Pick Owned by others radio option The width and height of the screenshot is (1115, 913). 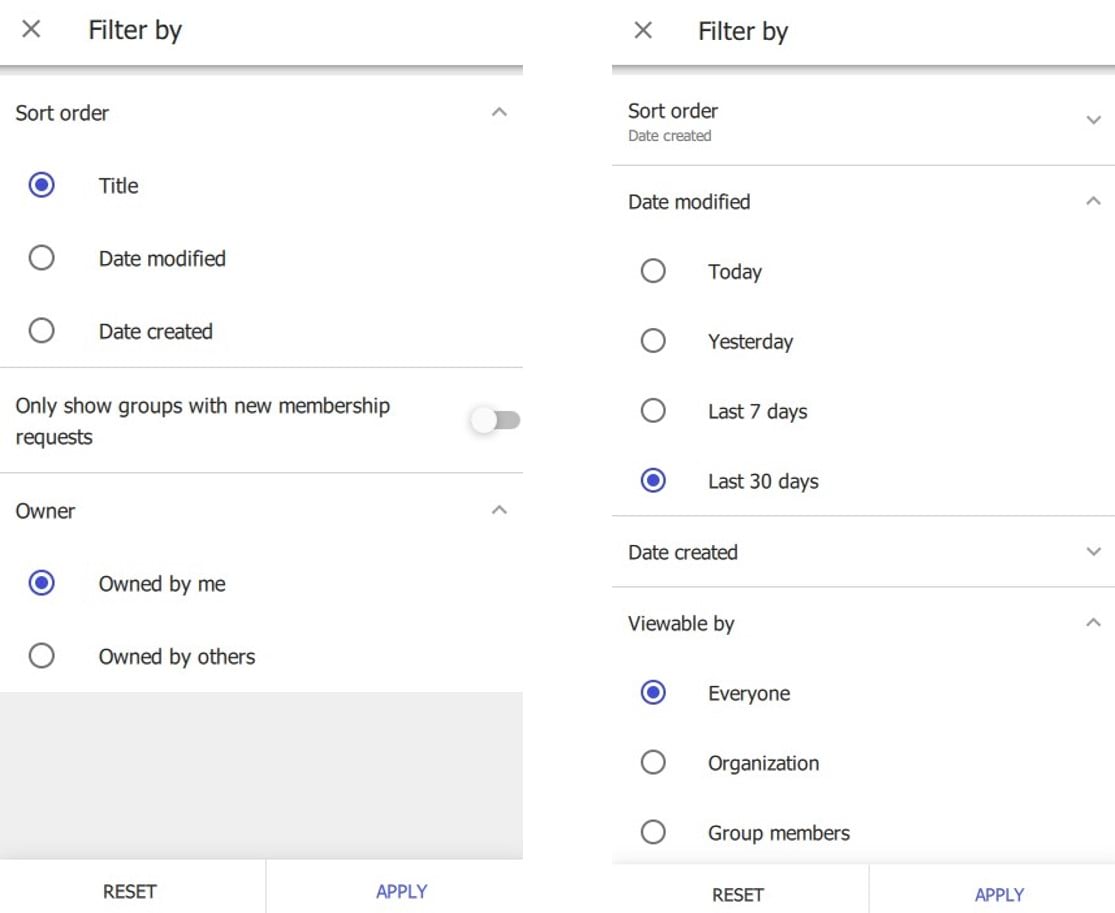tap(42, 656)
